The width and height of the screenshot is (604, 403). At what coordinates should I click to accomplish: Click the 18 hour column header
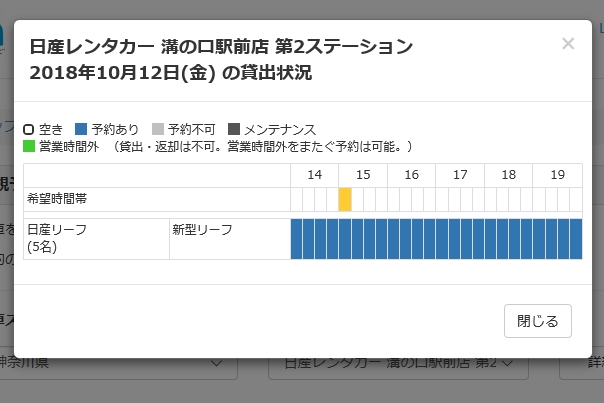click(508, 175)
